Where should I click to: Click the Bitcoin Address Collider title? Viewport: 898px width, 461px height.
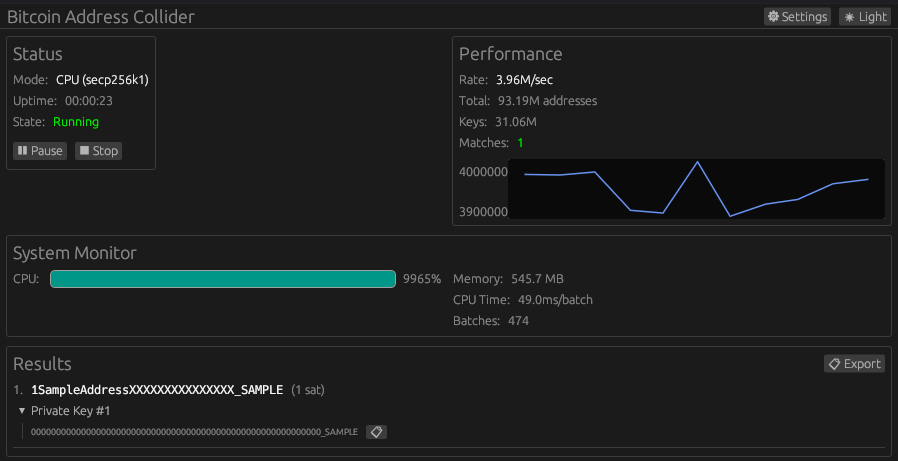tap(101, 17)
